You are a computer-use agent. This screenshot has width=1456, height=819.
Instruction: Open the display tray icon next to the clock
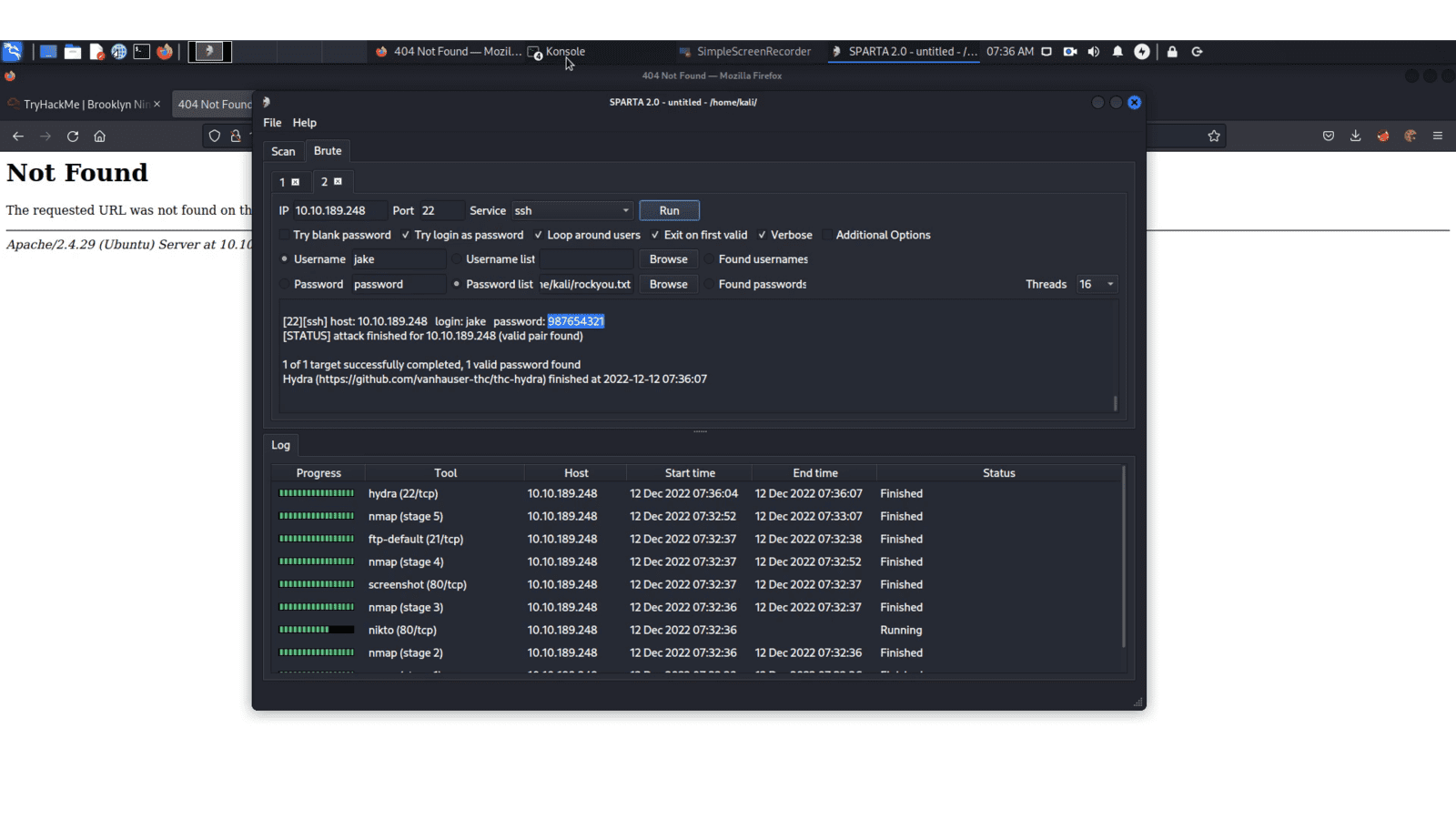click(x=1046, y=52)
